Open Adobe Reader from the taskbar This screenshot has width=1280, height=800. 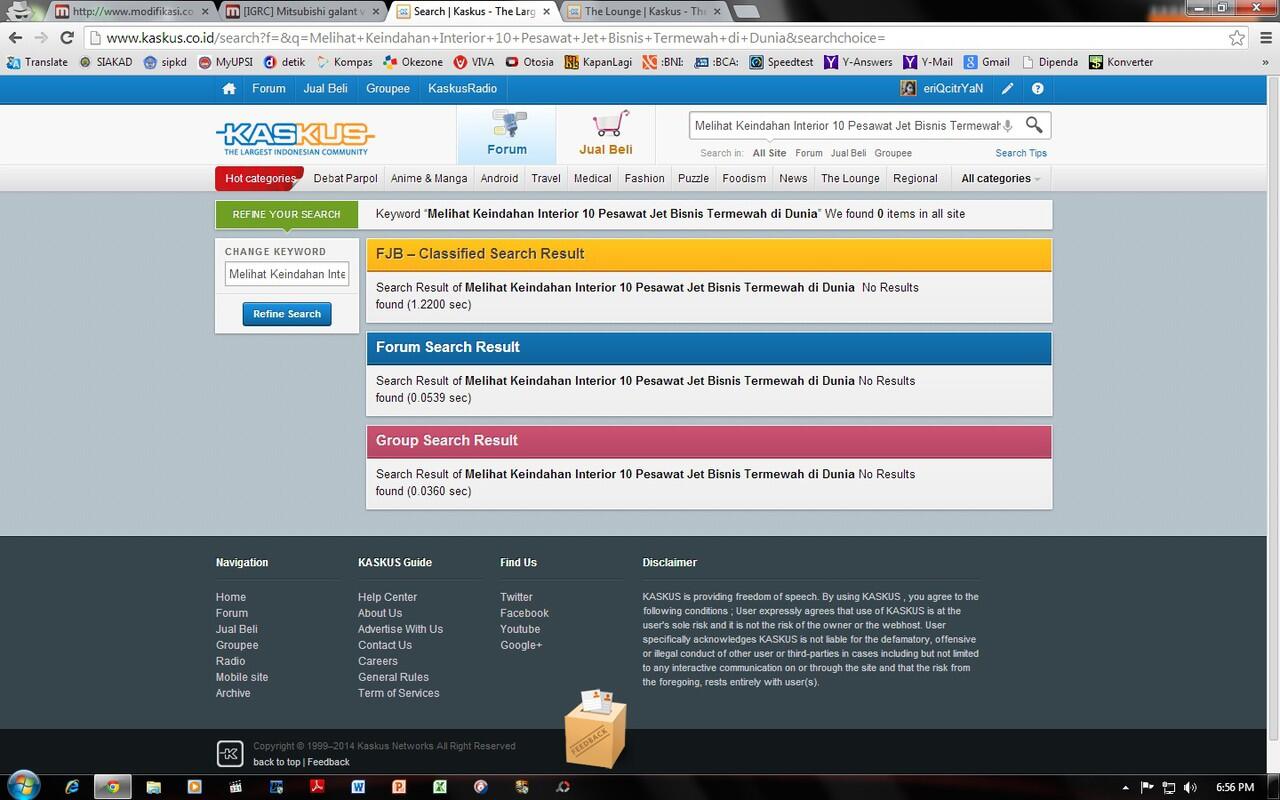(317, 787)
